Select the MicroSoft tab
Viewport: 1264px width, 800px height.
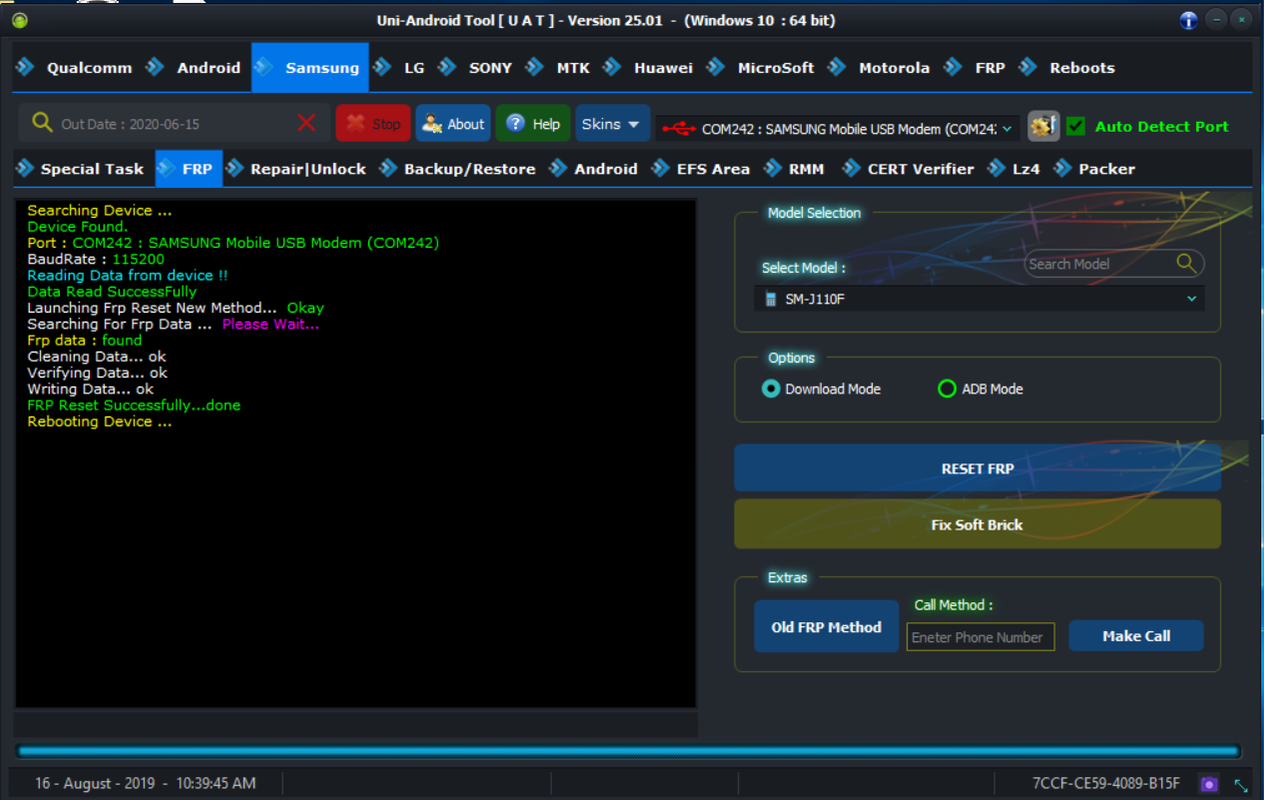click(762, 68)
